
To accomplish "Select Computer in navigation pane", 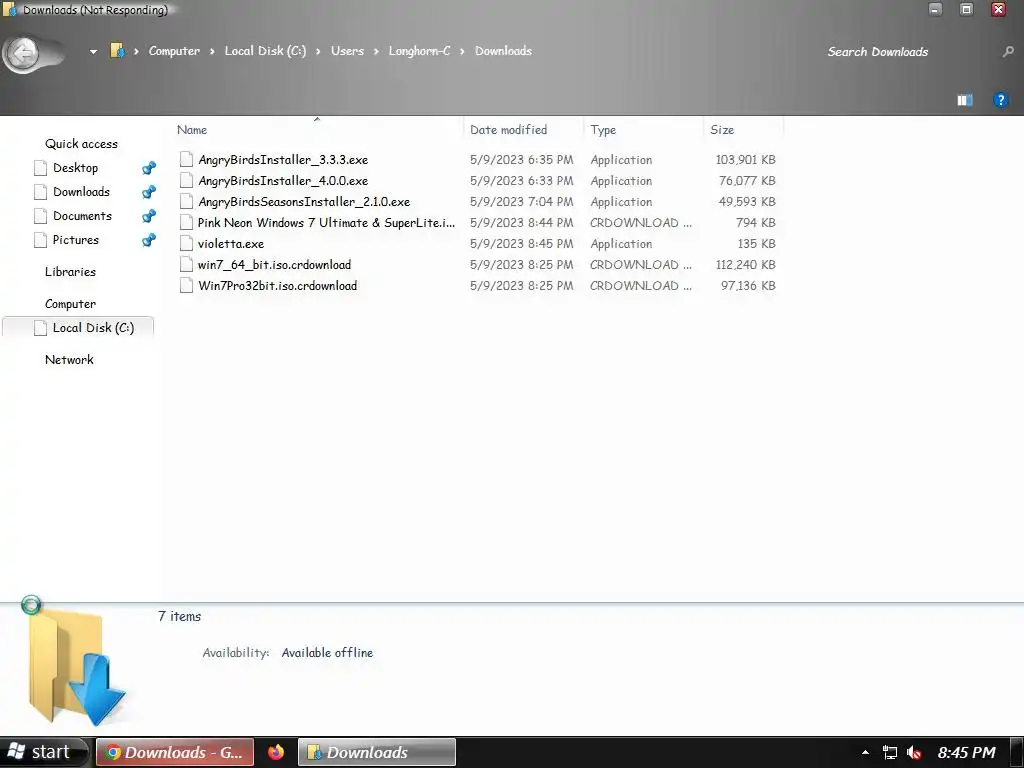I will coord(71,304).
